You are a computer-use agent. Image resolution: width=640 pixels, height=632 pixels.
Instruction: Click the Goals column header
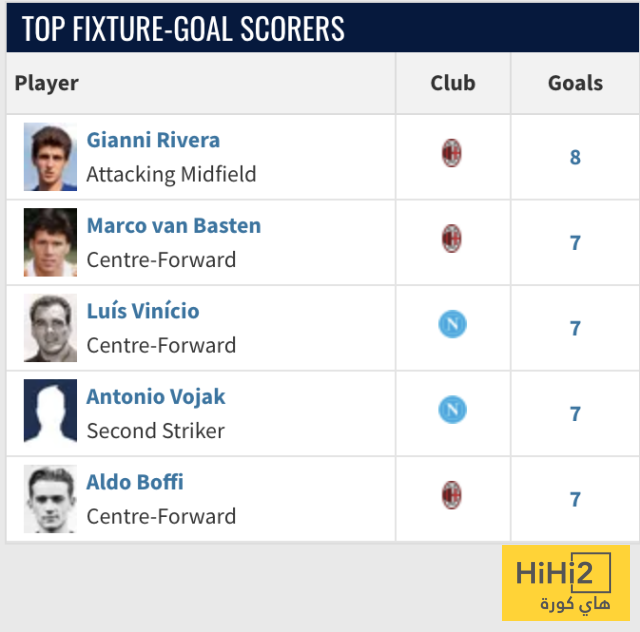[575, 83]
